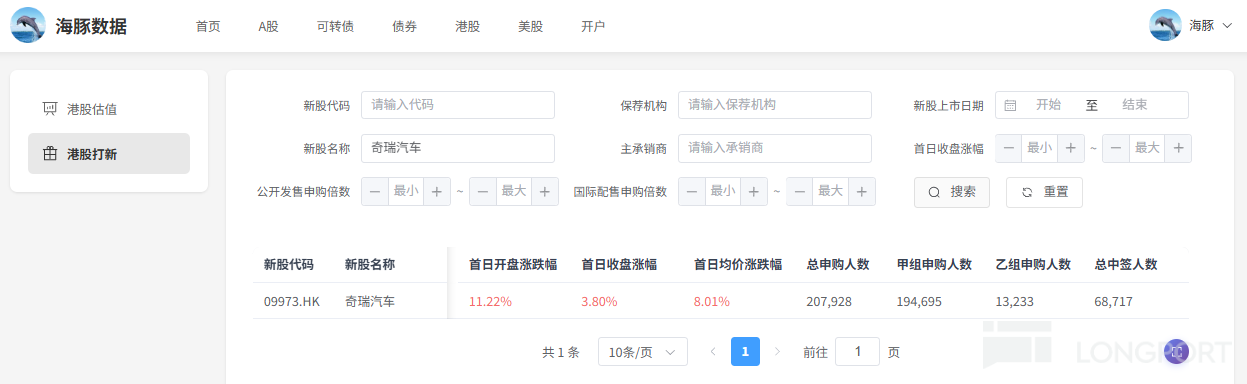
Task: Click the calendar icon in date range
Action: point(1010,105)
